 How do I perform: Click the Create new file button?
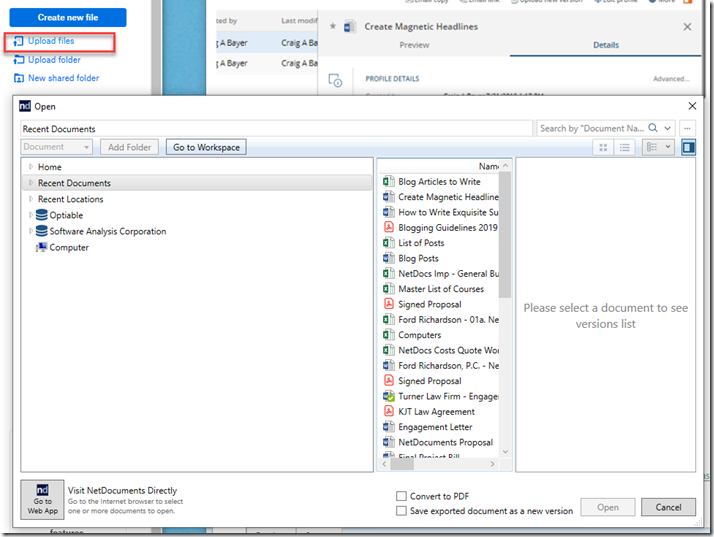pos(68,17)
